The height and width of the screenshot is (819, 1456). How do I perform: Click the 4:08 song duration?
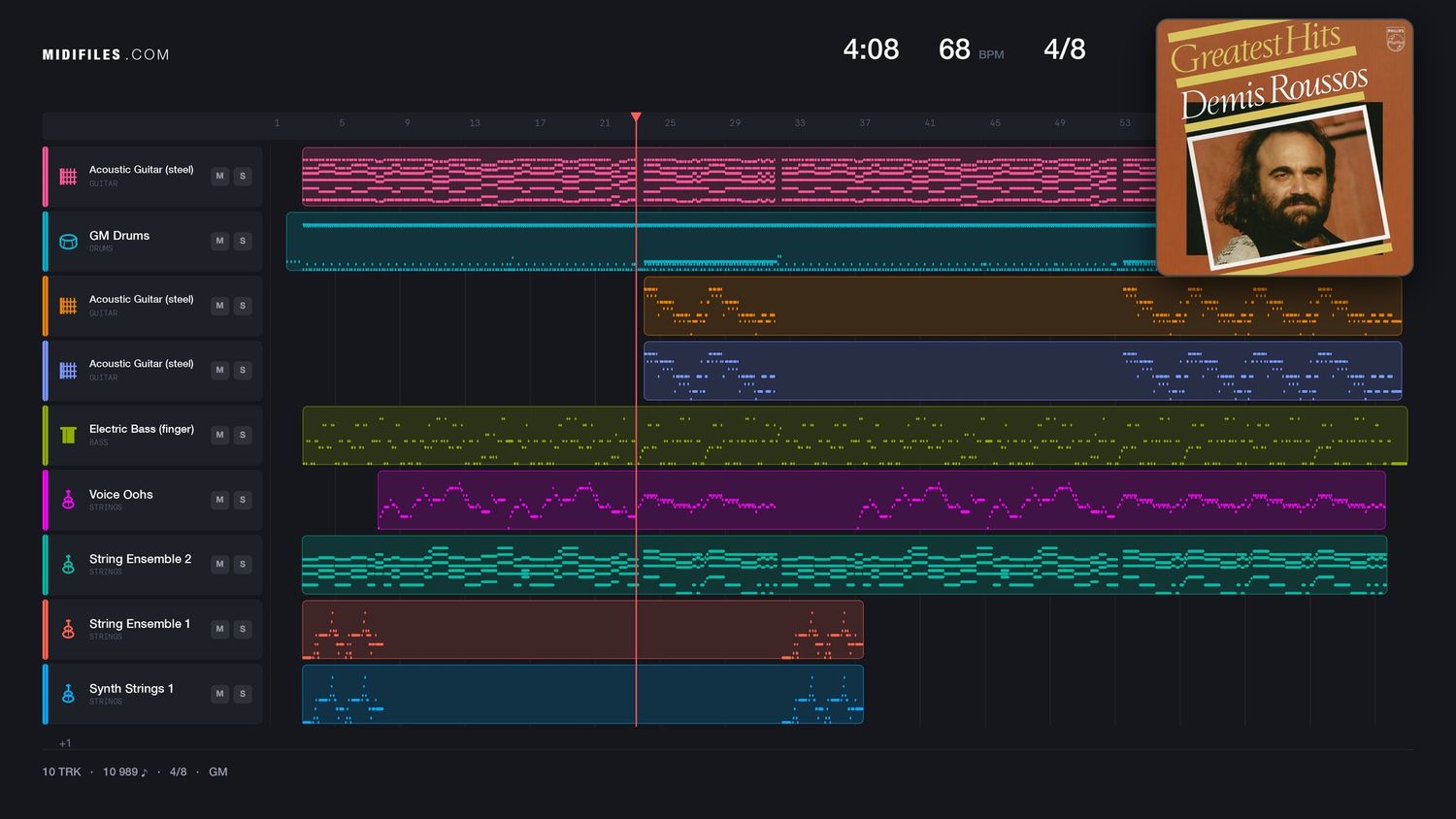[871, 49]
